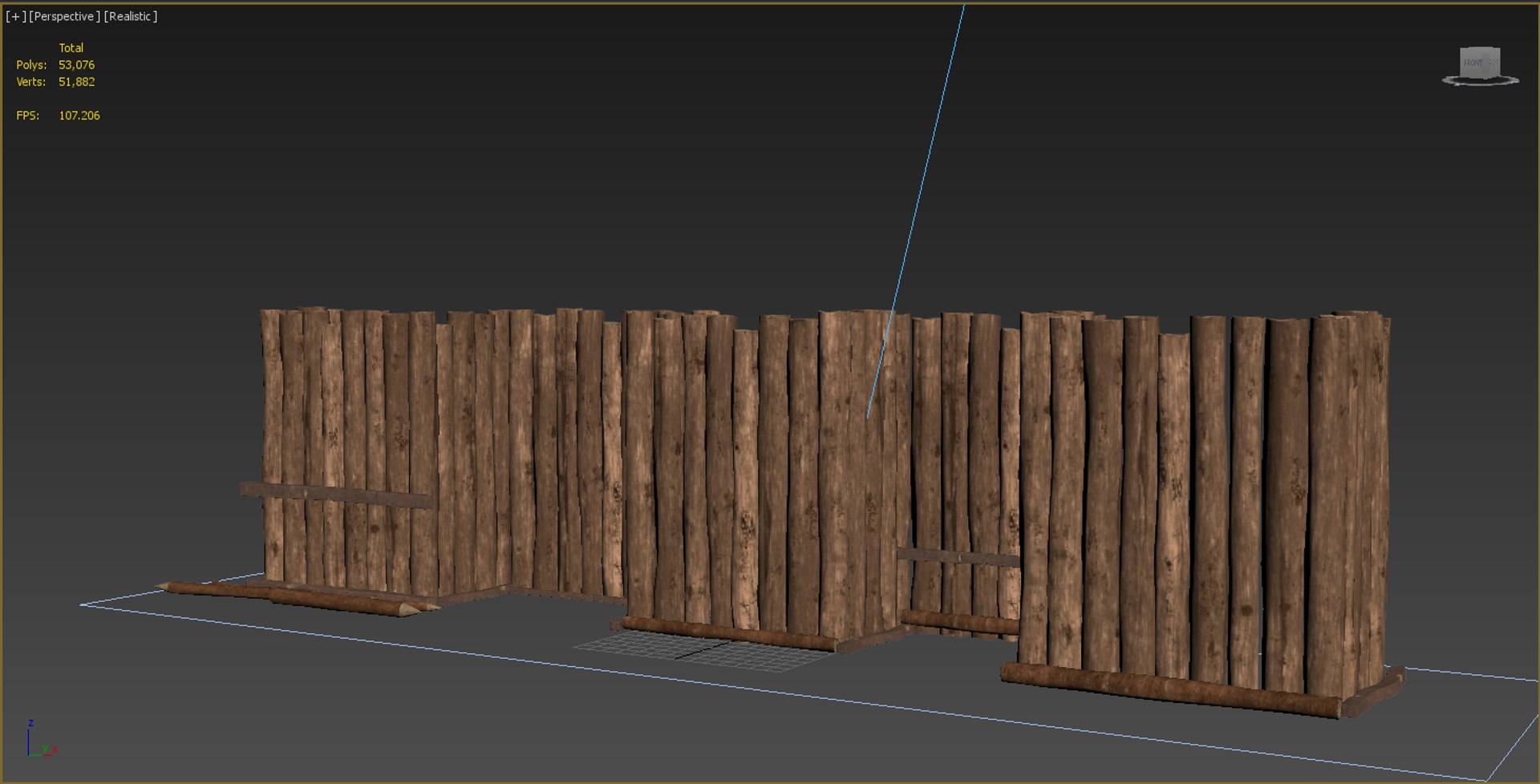This screenshot has height=784, width=1540.
Task: Click the ViewCube Front face
Action: pos(1473,63)
